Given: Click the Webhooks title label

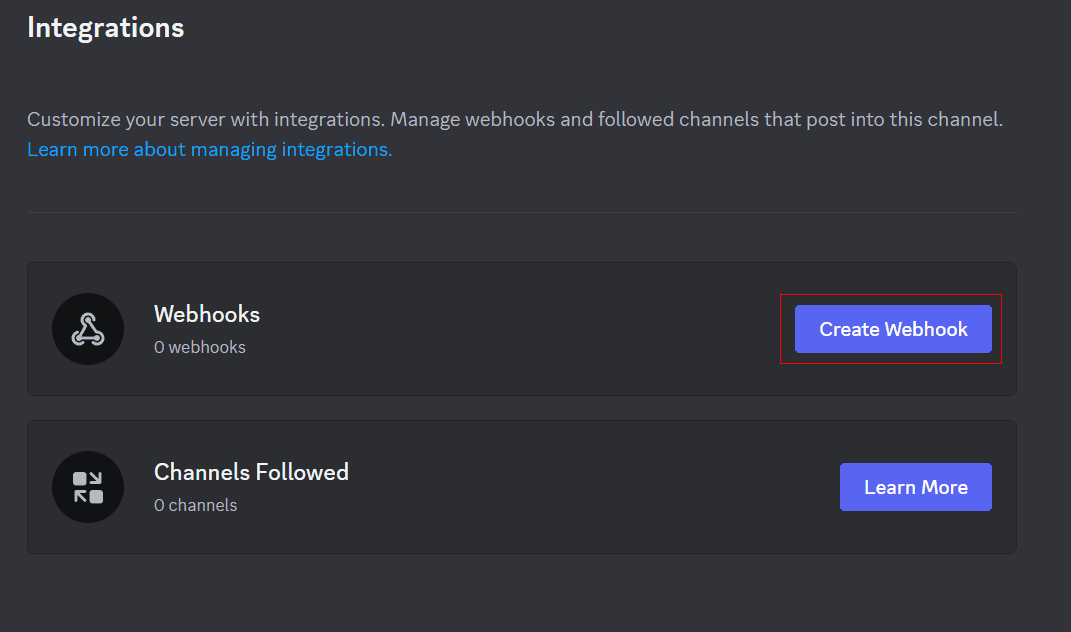Looking at the screenshot, I should (206, 313).
